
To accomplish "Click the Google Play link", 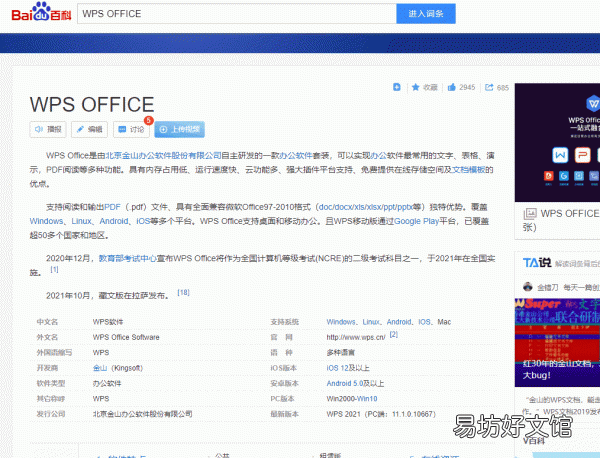I will (416, 221).
